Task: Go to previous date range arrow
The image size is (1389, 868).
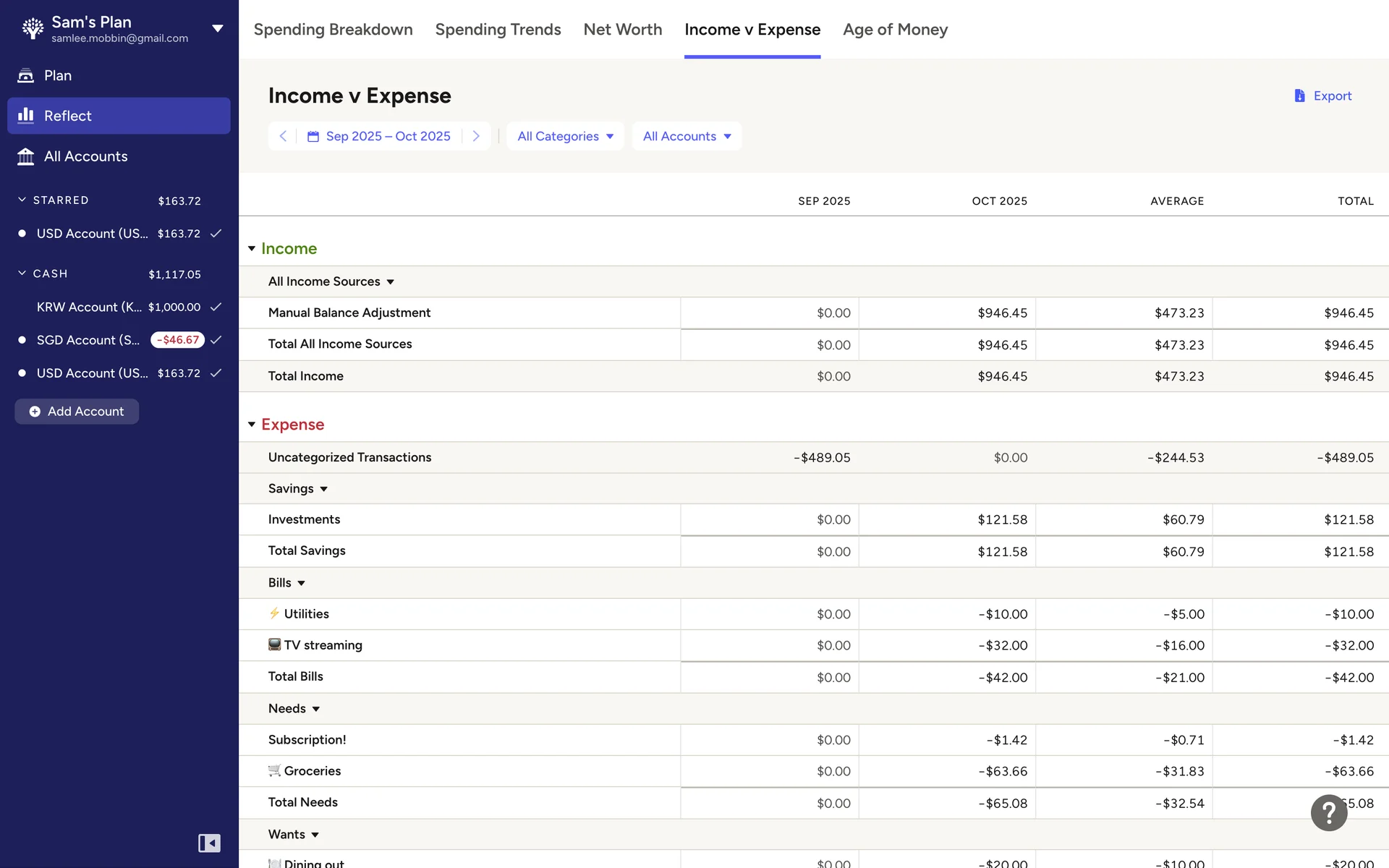Action: click(x=283, y=136)
